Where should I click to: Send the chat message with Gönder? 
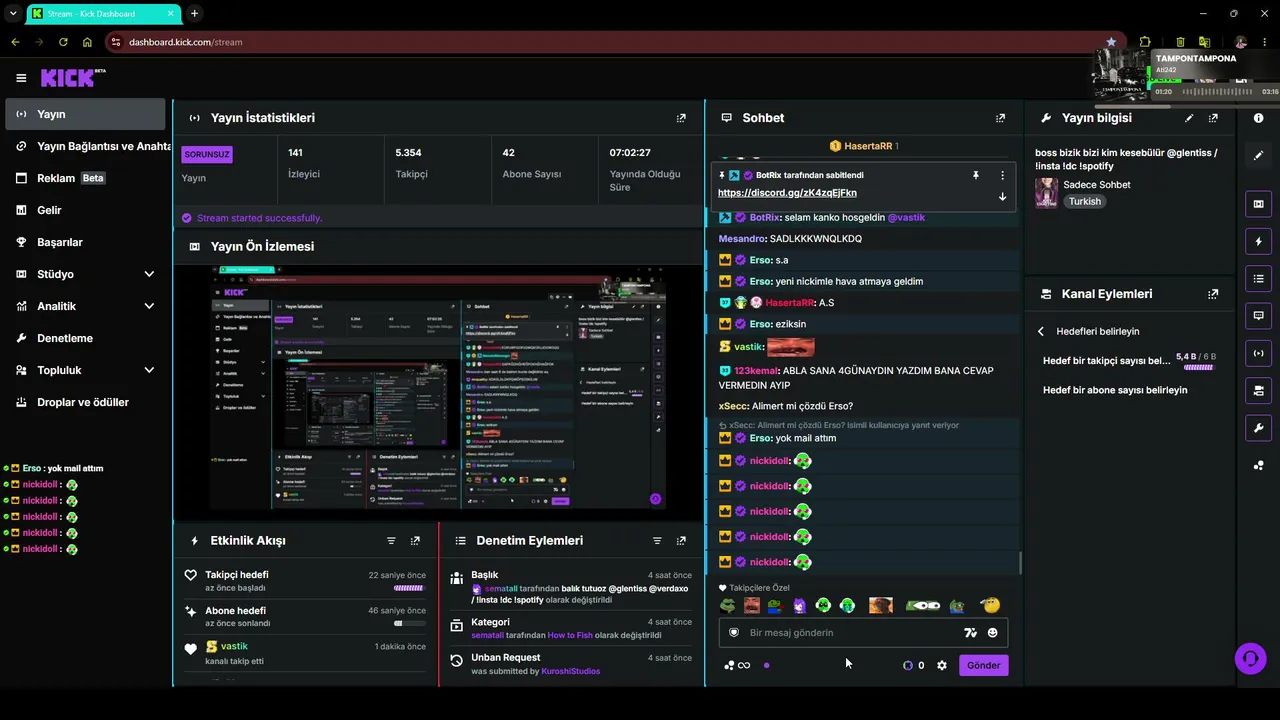coord(983,666)
